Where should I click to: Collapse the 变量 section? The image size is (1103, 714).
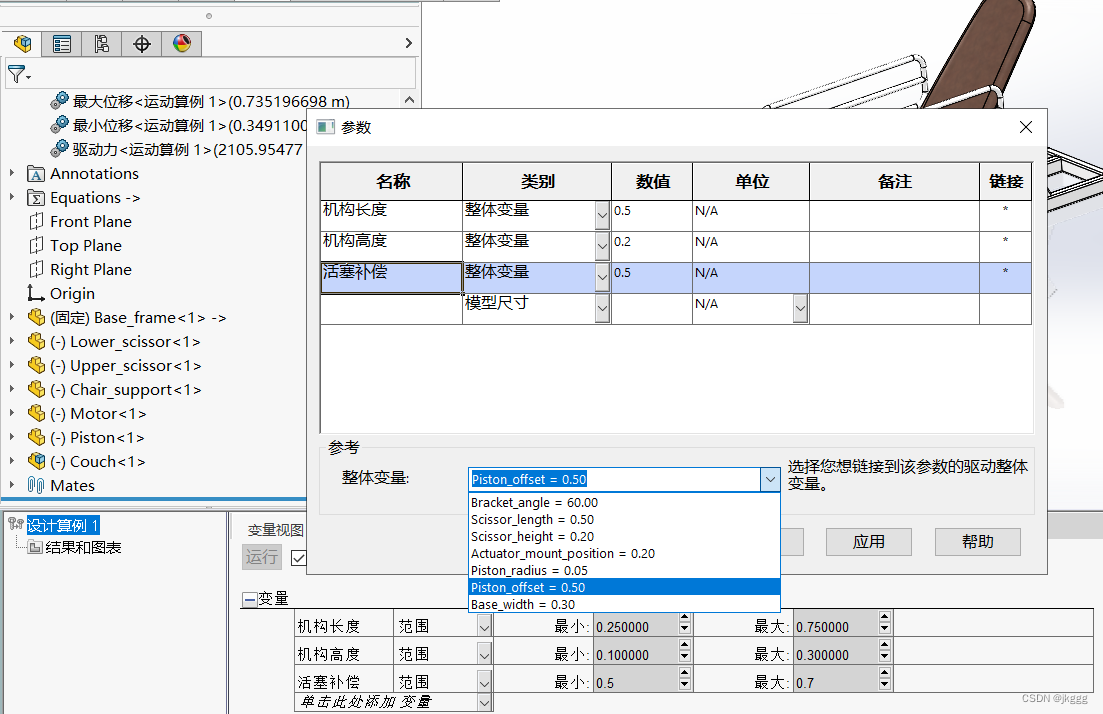(249, 599)
